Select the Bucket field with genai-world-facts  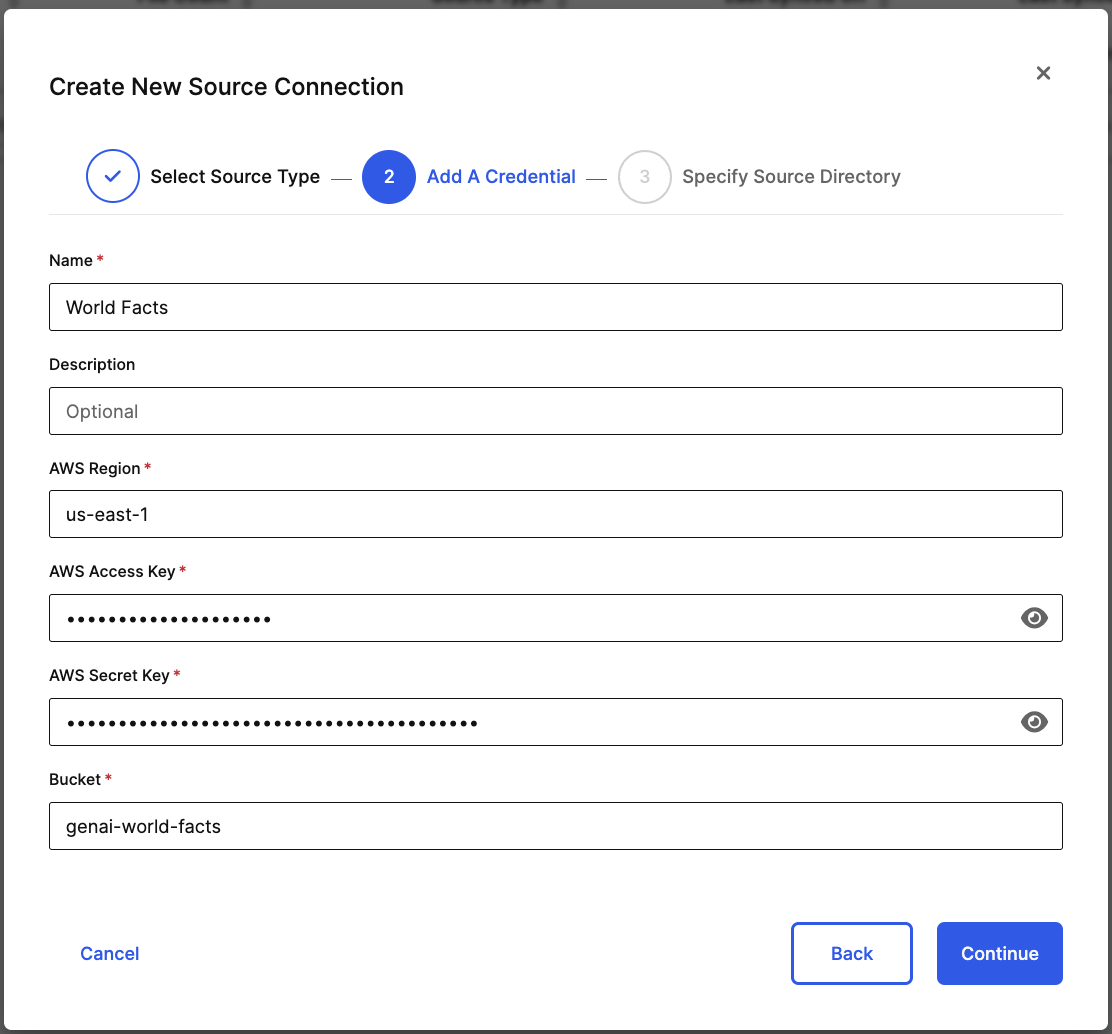pos(555,826)
